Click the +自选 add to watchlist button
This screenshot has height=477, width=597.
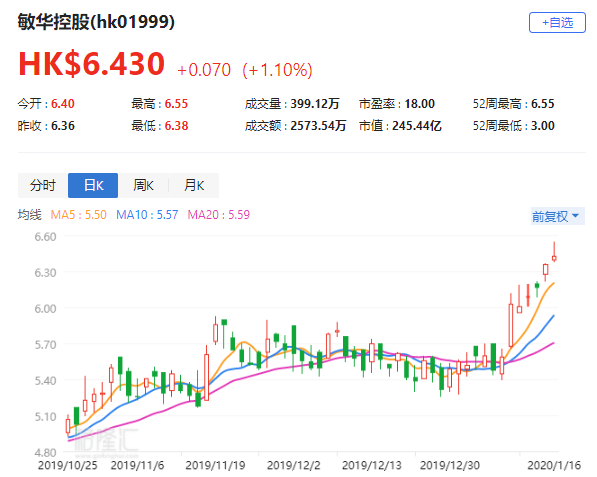pyautogui.click(x=557, y=22)
